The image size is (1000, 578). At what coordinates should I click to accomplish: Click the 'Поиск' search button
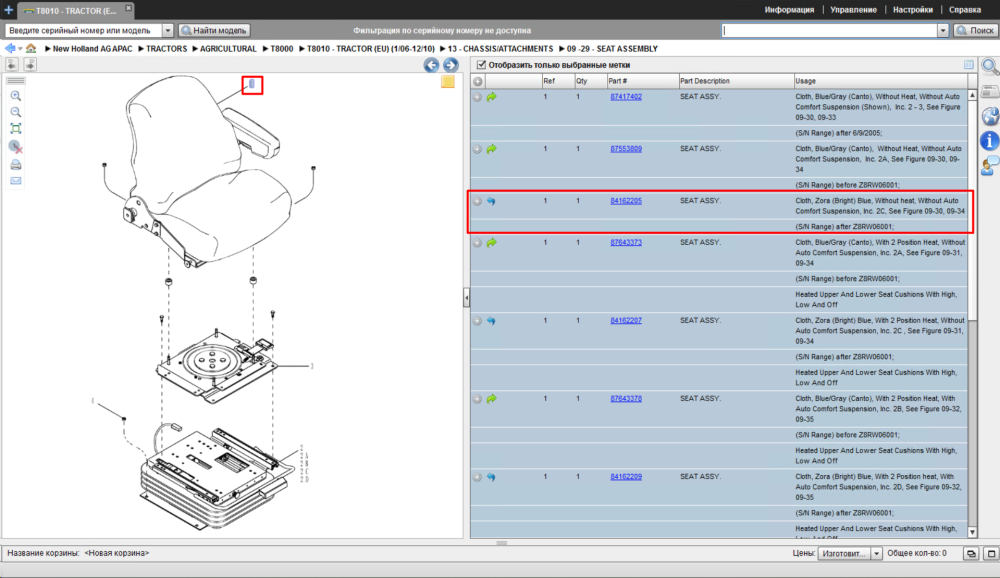[x=974, y=30]
